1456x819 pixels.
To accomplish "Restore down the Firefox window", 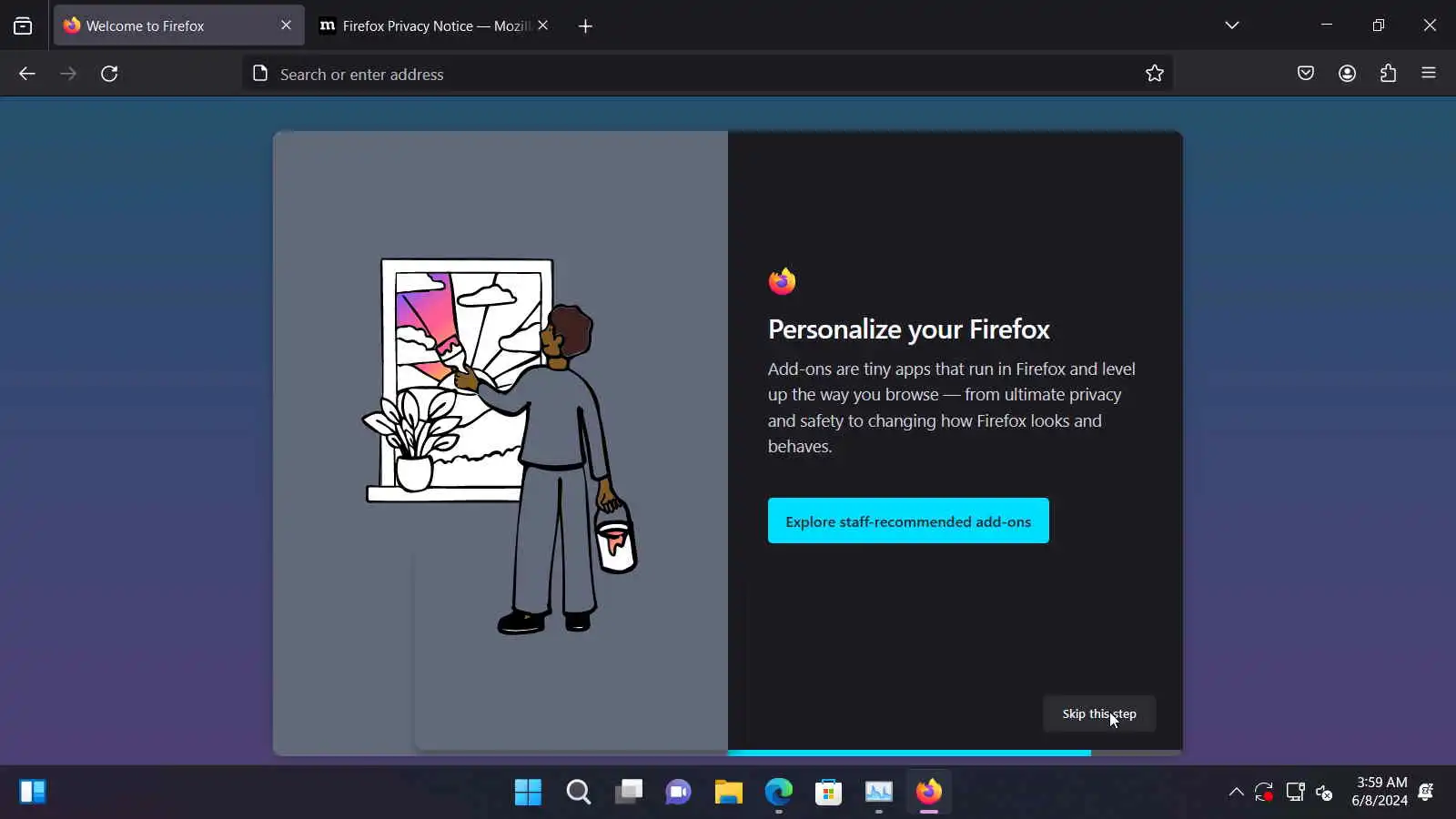I will pyautogui.click(x=1379, y=25).
